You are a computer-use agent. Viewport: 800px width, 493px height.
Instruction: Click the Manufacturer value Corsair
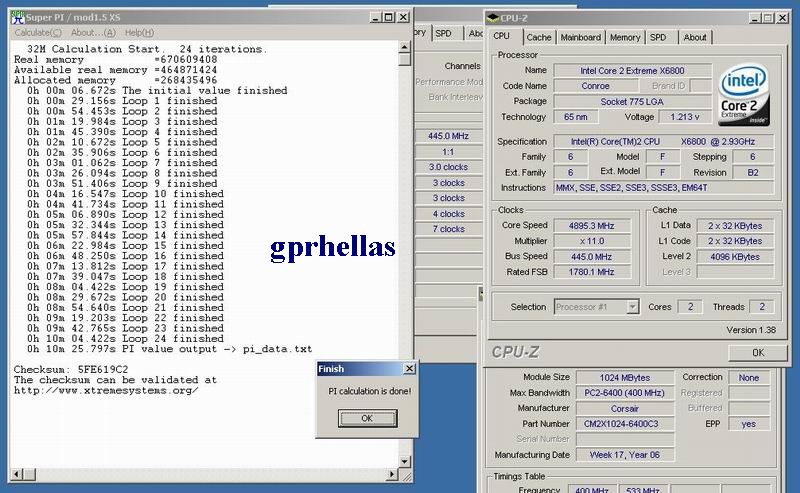click(625, 409)
